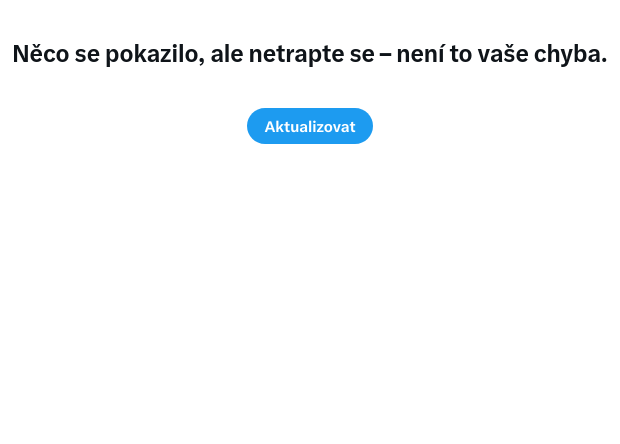The height and width of the screenshot is (444, 620).
Task: Click the "Něco se pokazilo" error heading
Action: [x=310, y=54]
